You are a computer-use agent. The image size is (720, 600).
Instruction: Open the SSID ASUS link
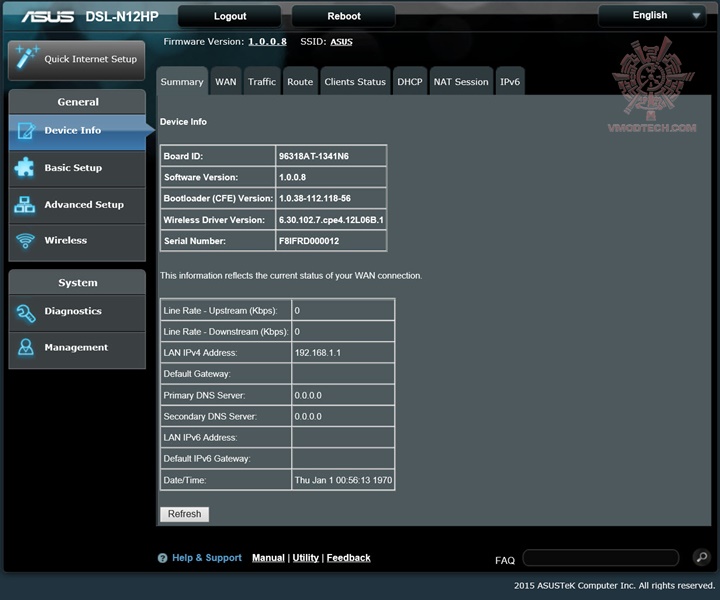click(x=341, y=42)
